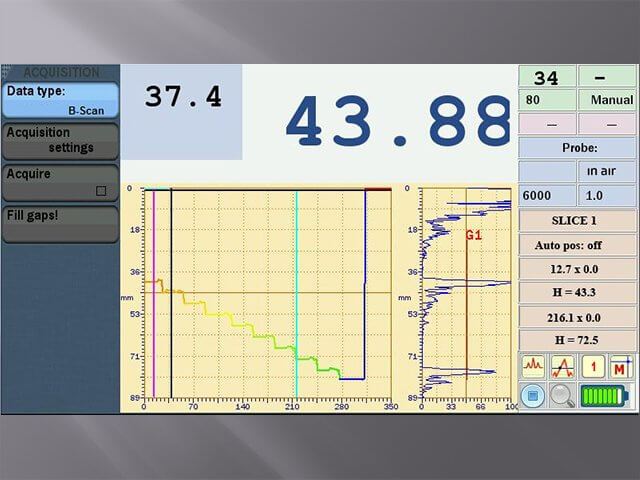Tick the Acquire checkbox
Image resolution: width=640 pixels, height=480 pixels.
click(x=100, y=189)
